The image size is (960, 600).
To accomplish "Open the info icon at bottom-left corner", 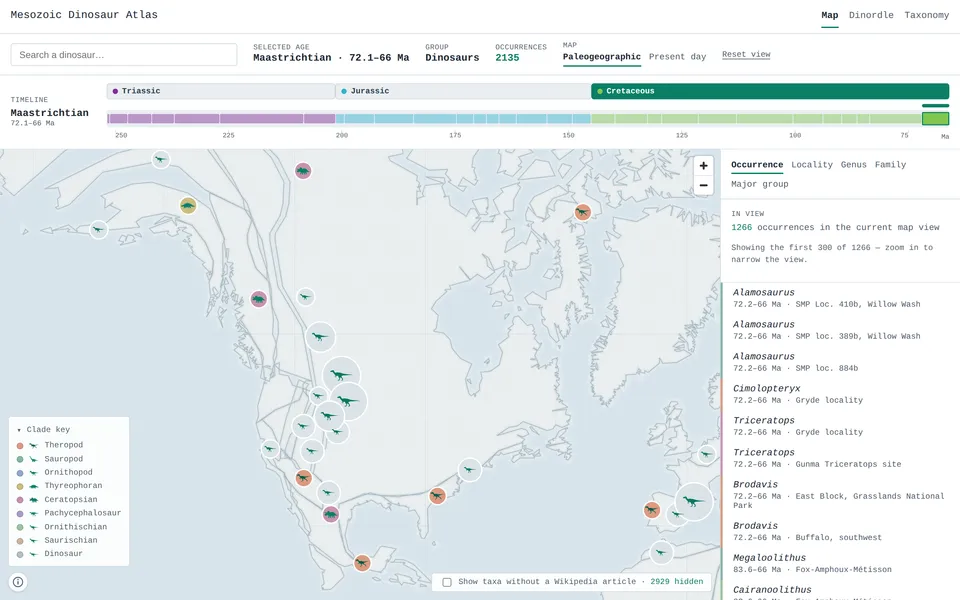I will 18,582.
